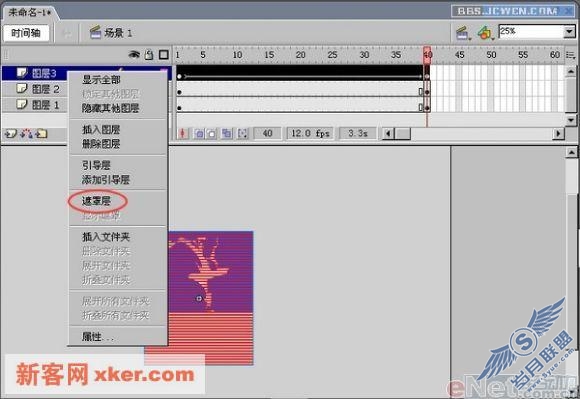
Task: Click the add motion guide icon
Action: click(x=26, y=133)
